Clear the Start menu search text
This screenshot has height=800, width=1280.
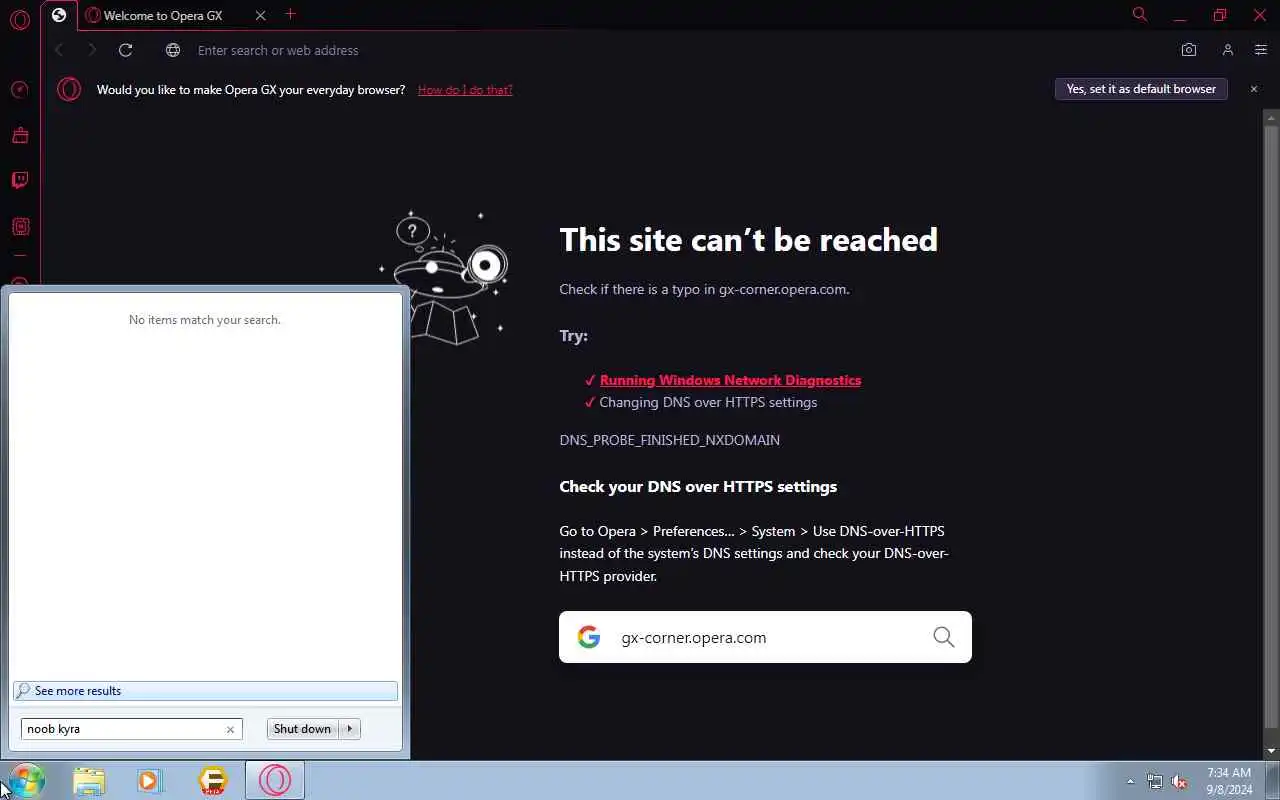coord(230,729)
